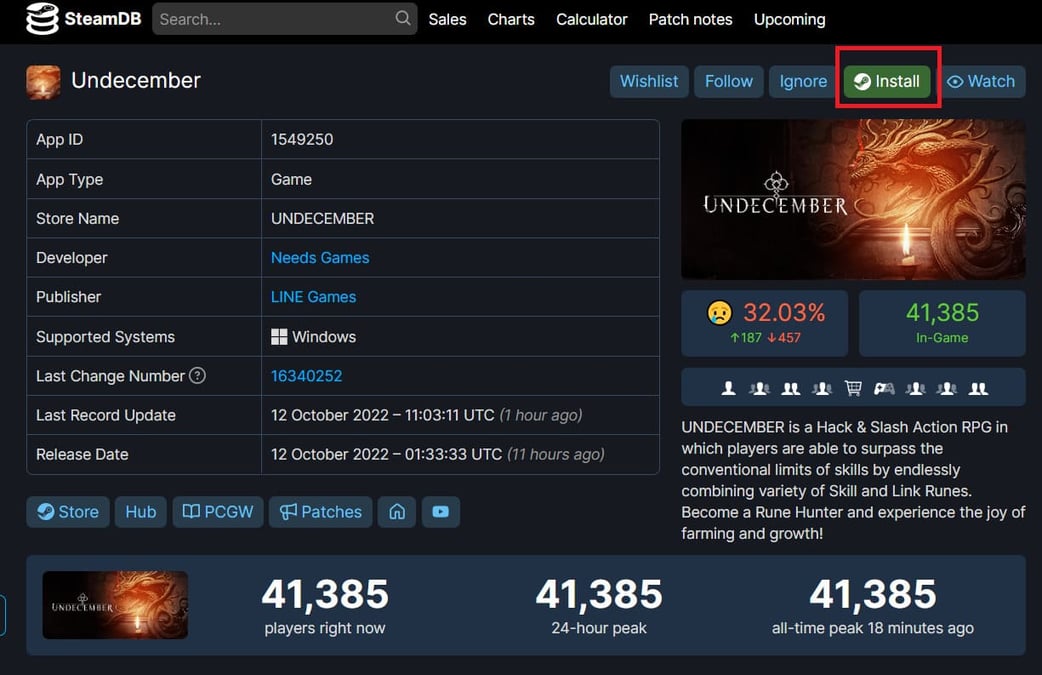
Task: Click the 24-hour peak figure
Action: tap(599, 594)
